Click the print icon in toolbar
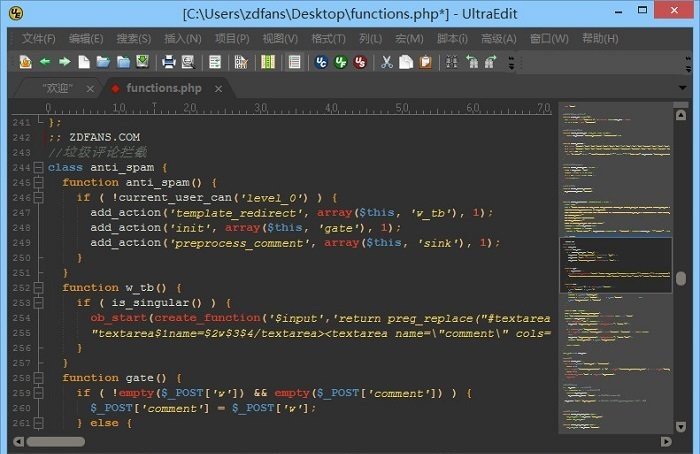700x454 pixels. click(169, 62)
